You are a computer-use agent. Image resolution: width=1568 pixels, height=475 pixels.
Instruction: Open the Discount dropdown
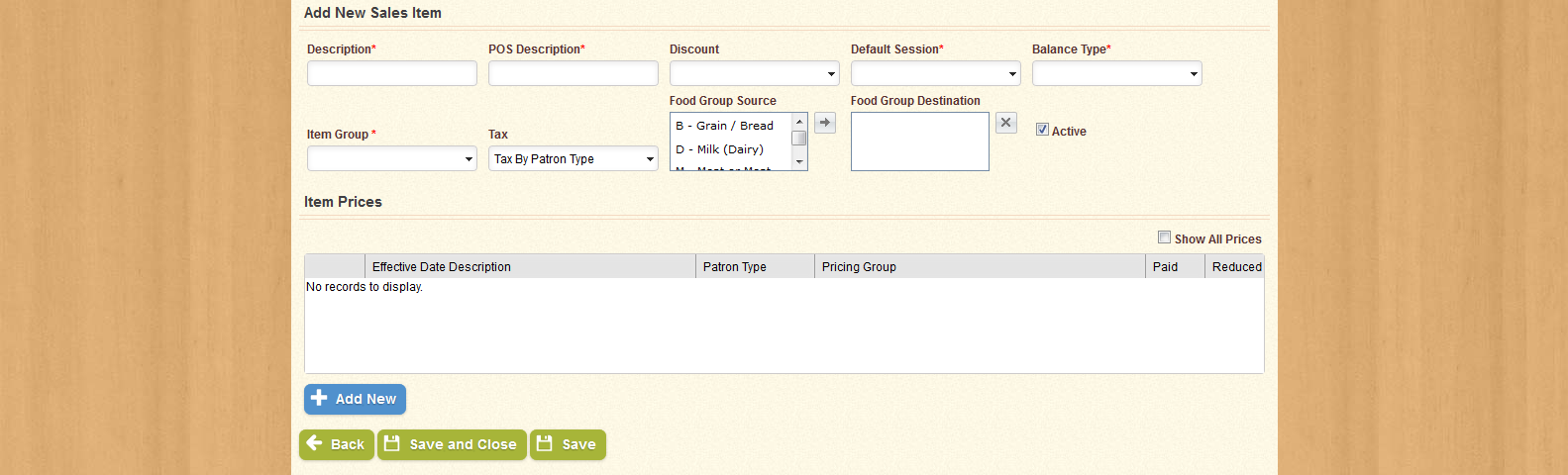point(754,73)
